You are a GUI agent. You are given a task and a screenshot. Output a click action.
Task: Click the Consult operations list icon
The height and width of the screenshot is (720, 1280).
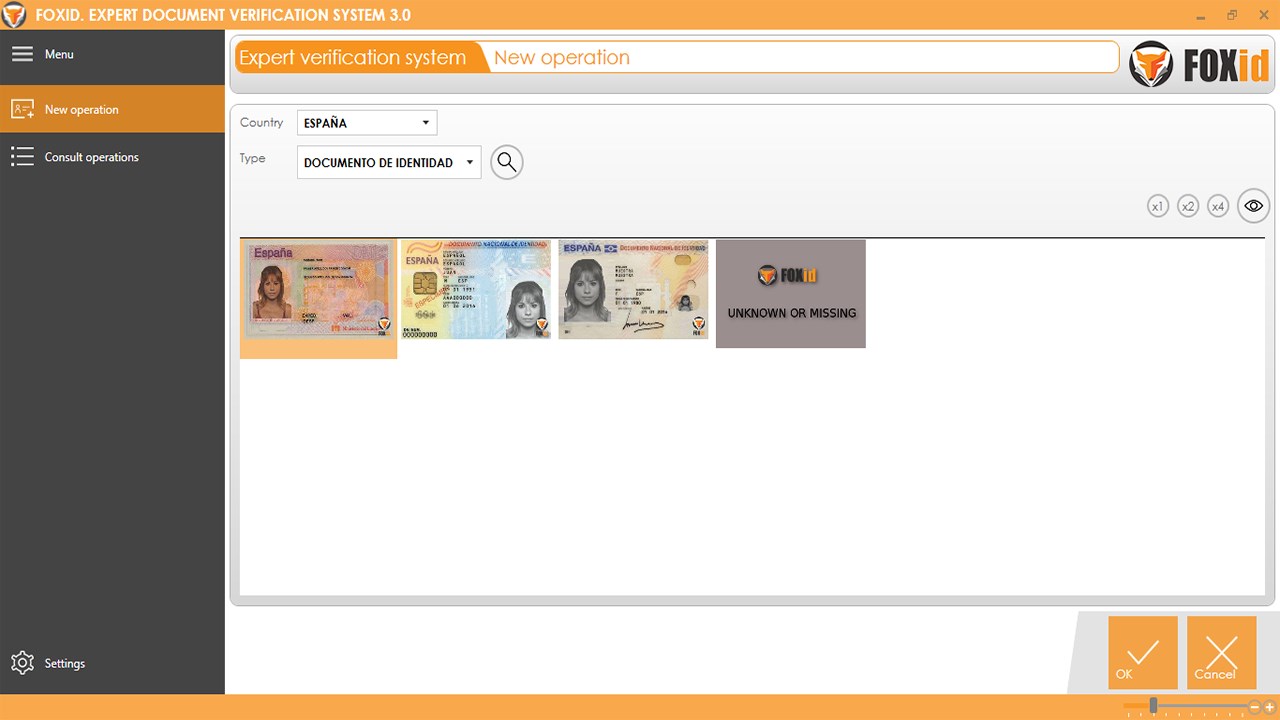pos(22,157)
